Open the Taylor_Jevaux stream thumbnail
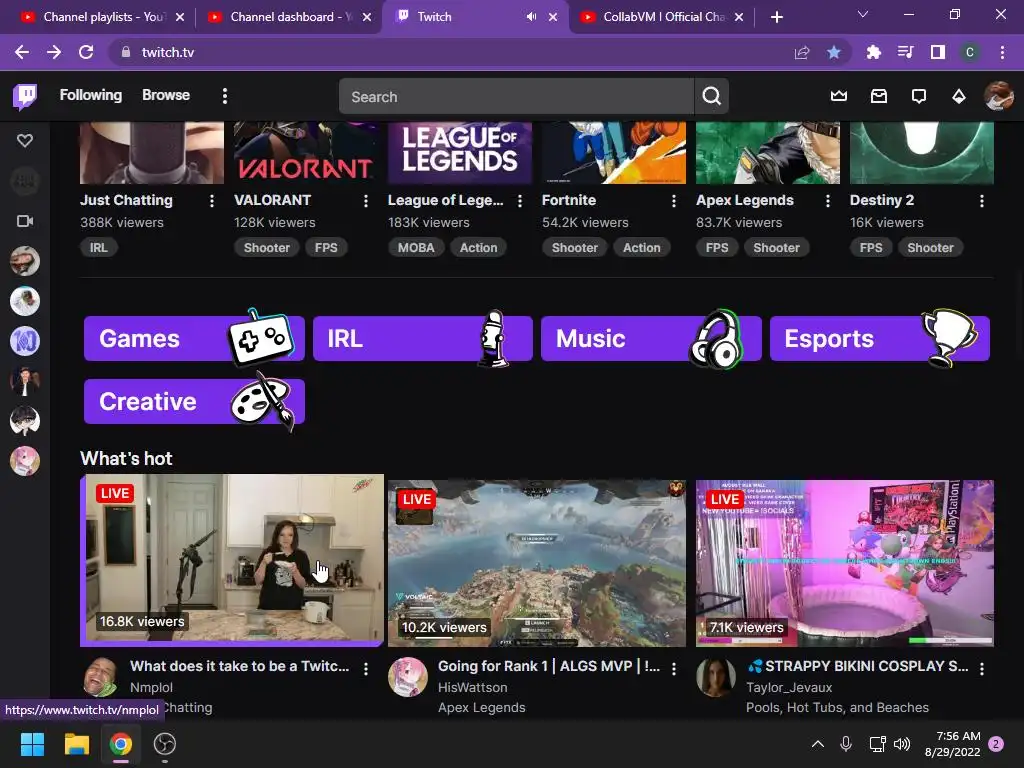 point(844,563)
